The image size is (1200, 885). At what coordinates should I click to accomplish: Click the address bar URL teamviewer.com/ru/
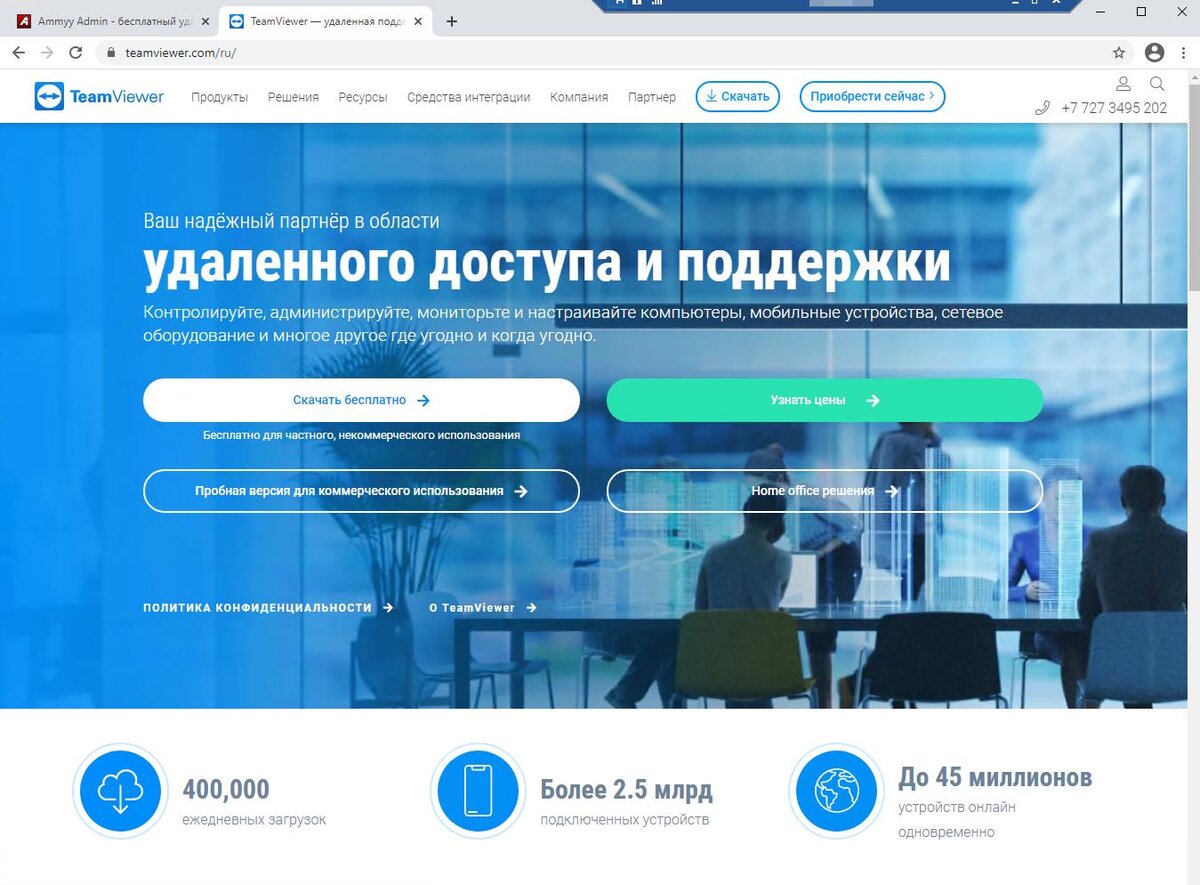[181, 53]
